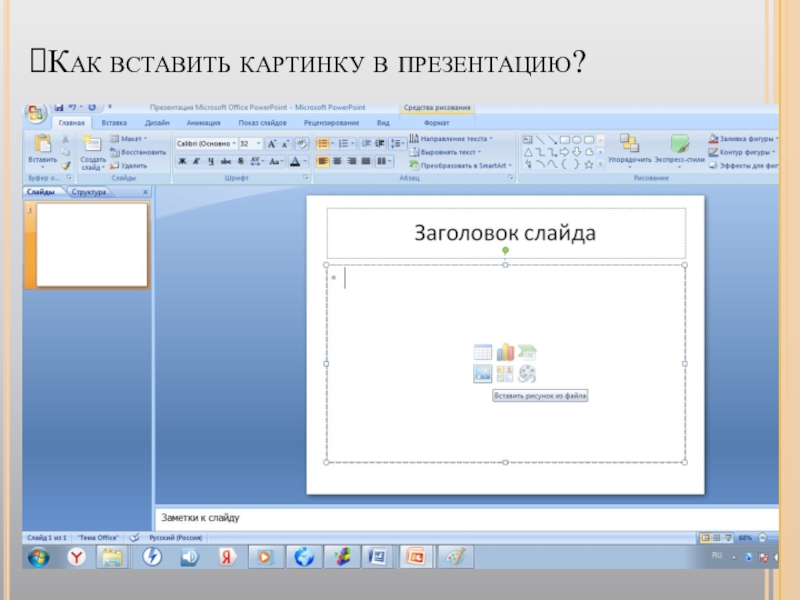
Task: Enable left text alignment
Action: [x=324, y=161]
